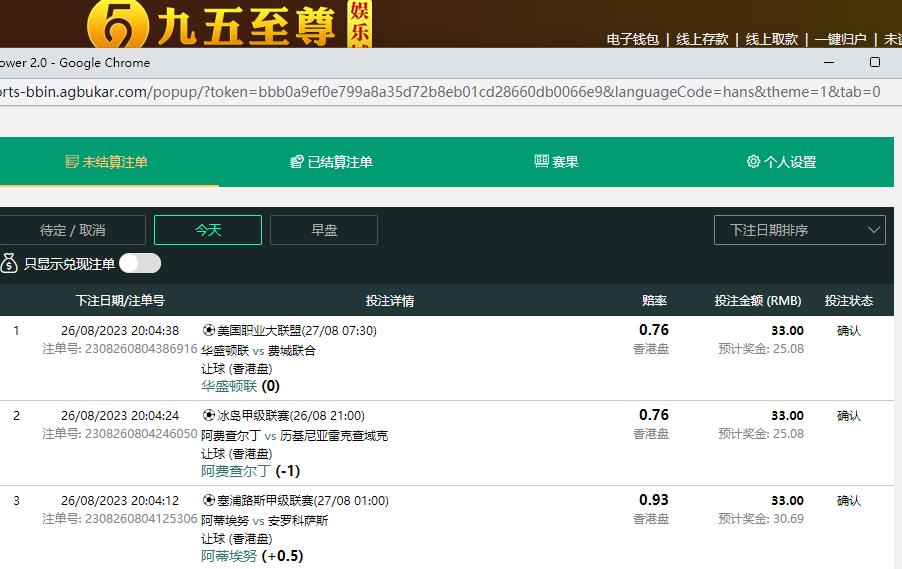The image size is (902, 569).
Task: Click the bet slip icon beside 未结算注单
Action: coord(72,162)
